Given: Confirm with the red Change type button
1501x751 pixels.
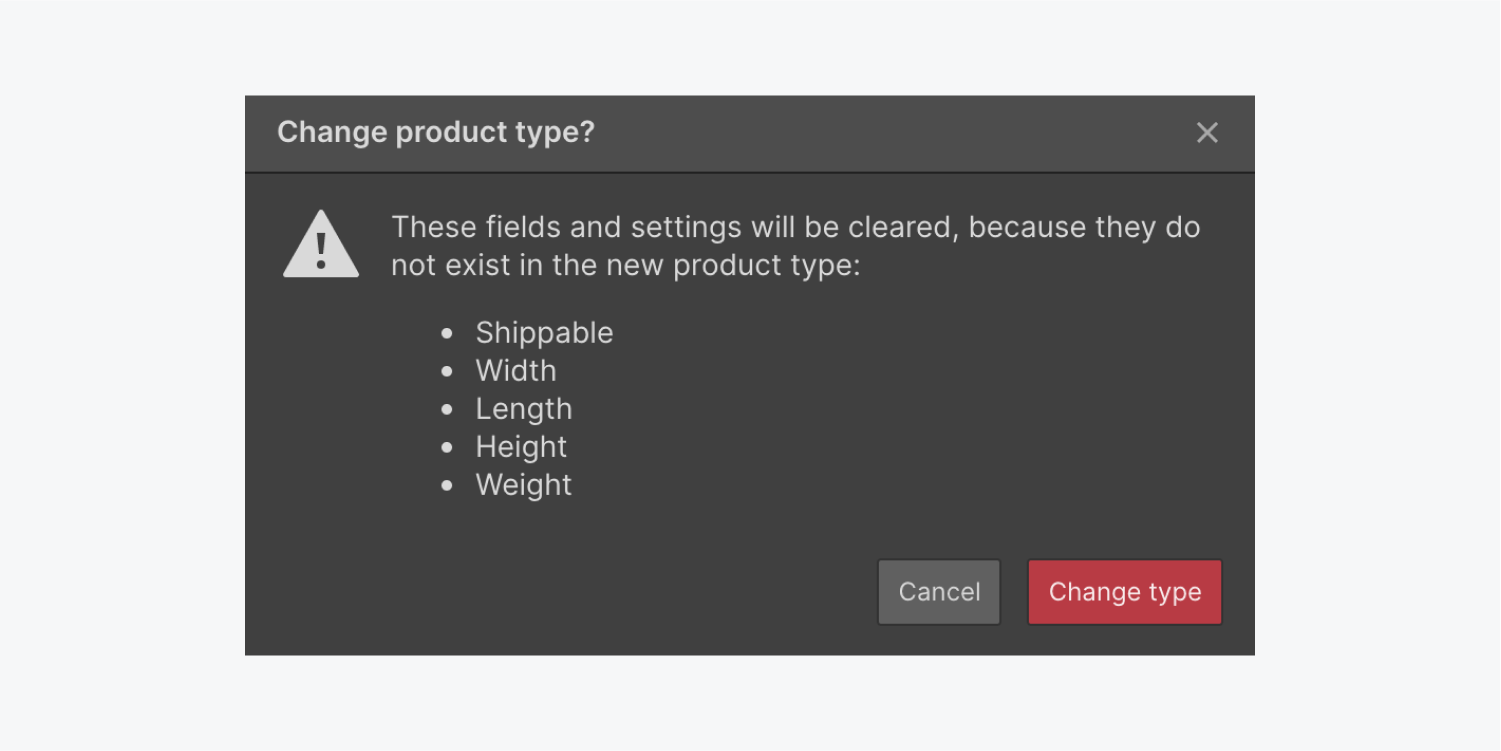Looking at the screenshot, I should click(x=1125, y=592).
